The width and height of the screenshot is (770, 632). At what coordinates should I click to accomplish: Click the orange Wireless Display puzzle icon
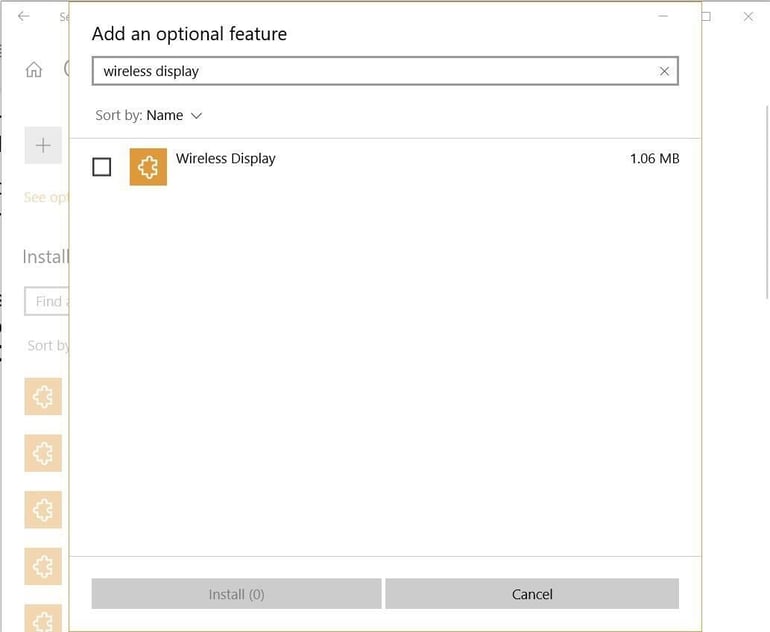[x=148, y=167]
